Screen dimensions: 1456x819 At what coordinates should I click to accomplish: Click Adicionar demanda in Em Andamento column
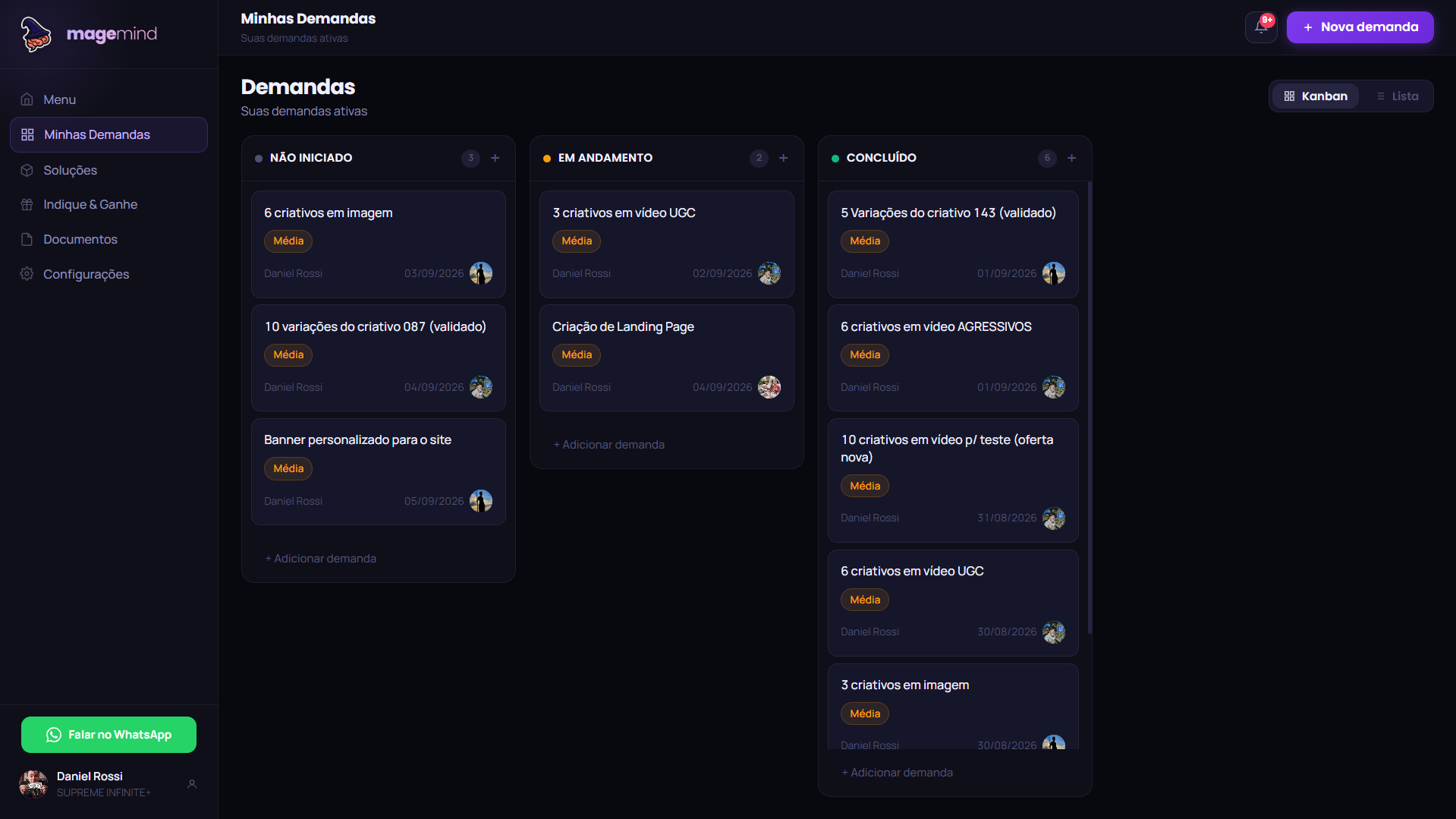[609, 445]
